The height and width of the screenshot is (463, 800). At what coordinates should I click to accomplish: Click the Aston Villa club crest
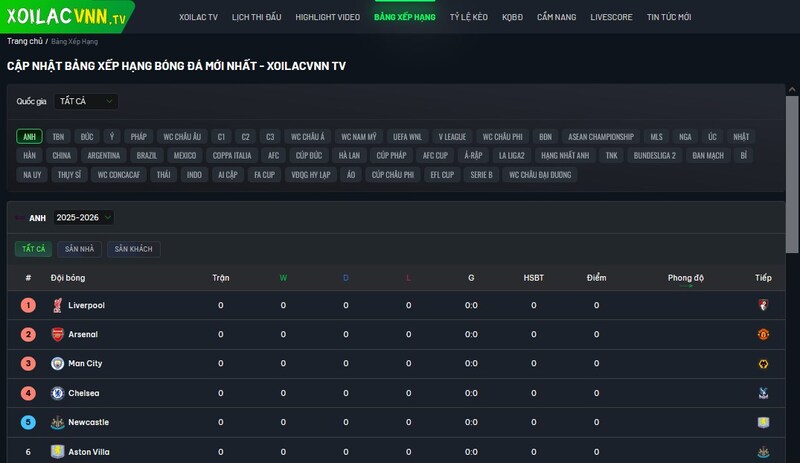(58, 452)
